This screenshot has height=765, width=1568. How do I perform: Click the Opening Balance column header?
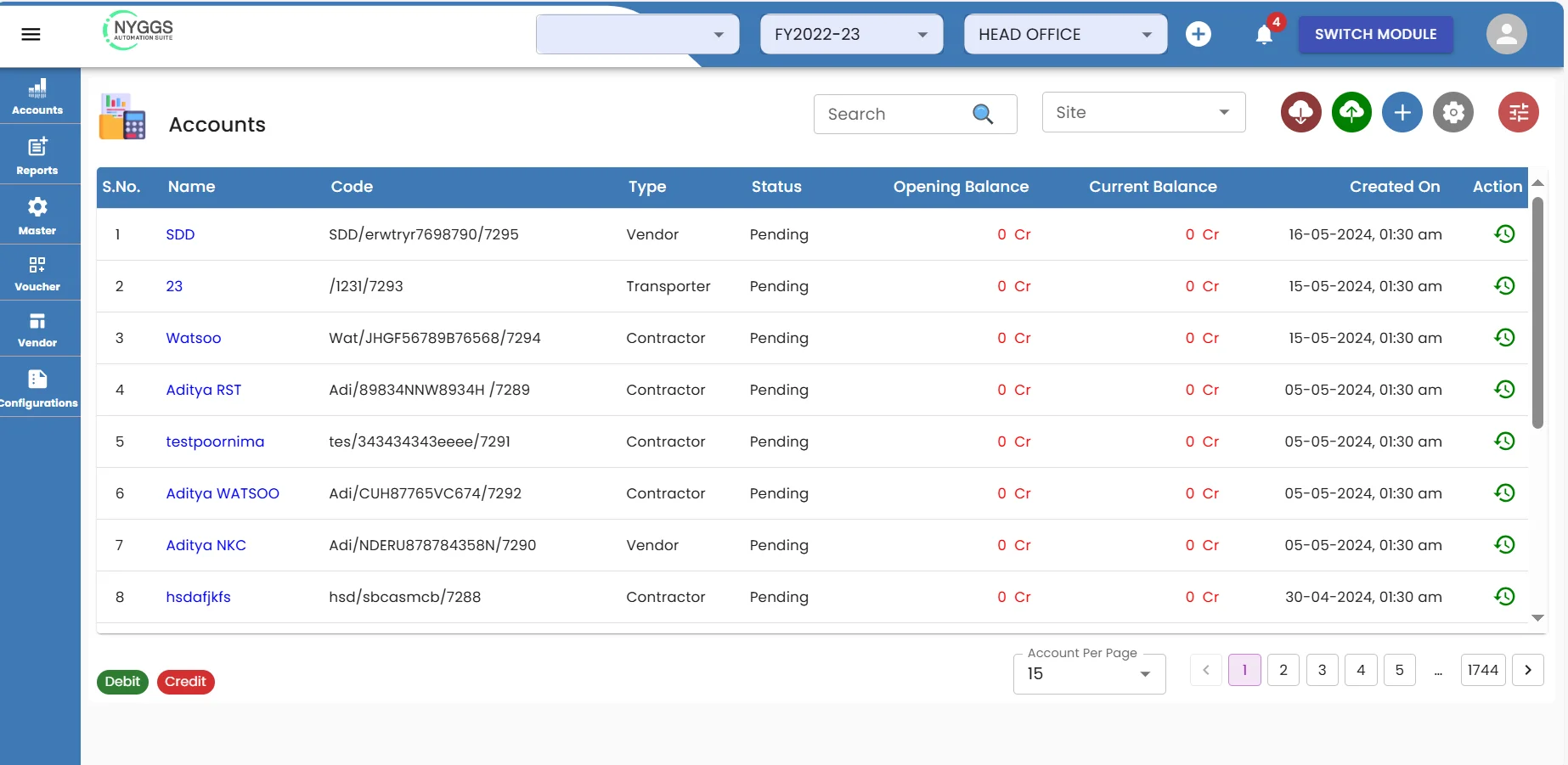961,187
